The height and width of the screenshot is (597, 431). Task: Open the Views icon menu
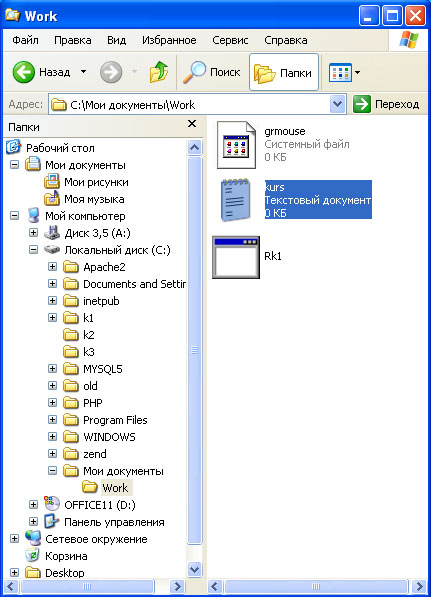[340, 72]
